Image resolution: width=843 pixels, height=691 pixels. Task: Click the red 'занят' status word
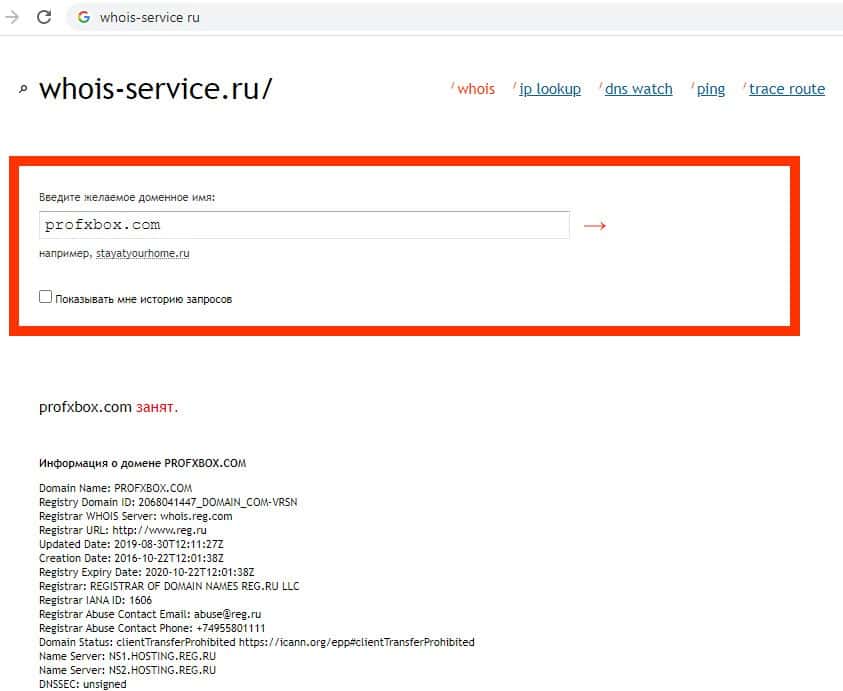[x=156, y=407]
